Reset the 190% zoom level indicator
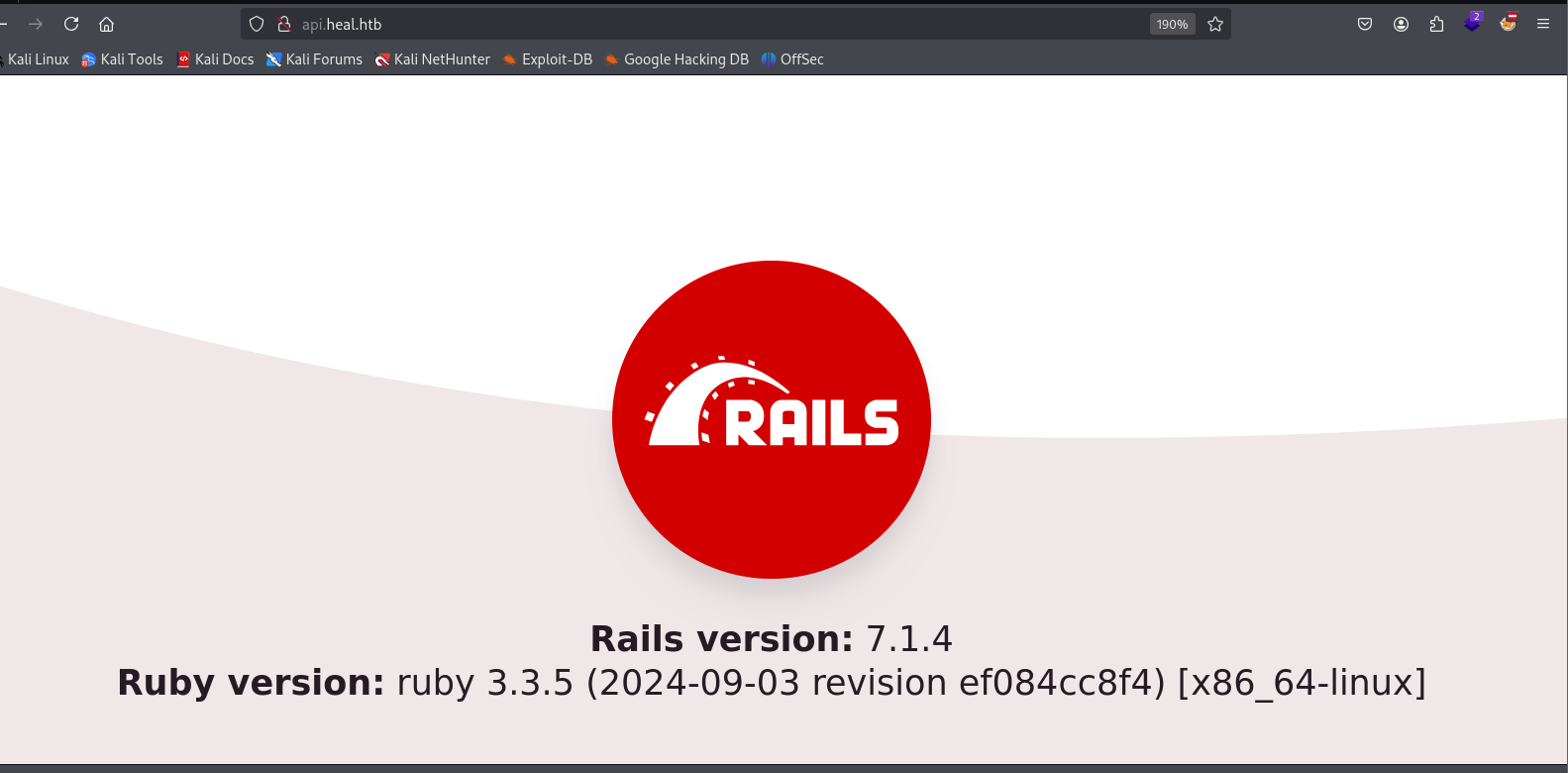The height and width of the screenshot is (773, 1568). [1172, 24]
